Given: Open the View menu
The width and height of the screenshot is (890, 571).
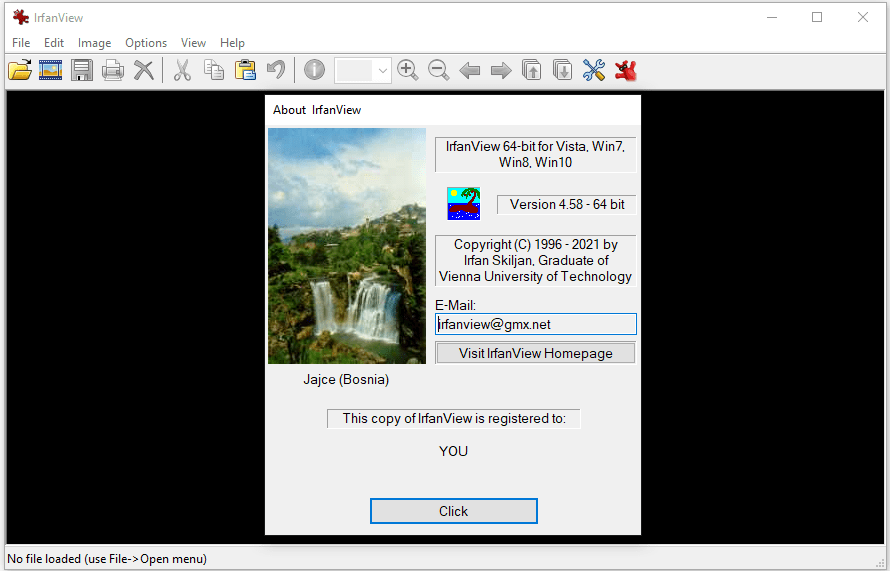Looking at the screenshot, I should 193,43.
